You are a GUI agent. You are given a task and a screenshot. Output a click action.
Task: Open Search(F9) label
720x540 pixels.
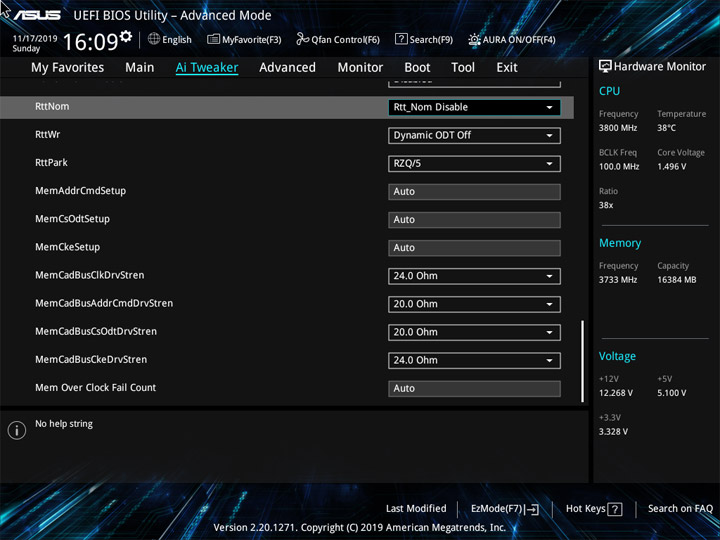pos(431,40)
